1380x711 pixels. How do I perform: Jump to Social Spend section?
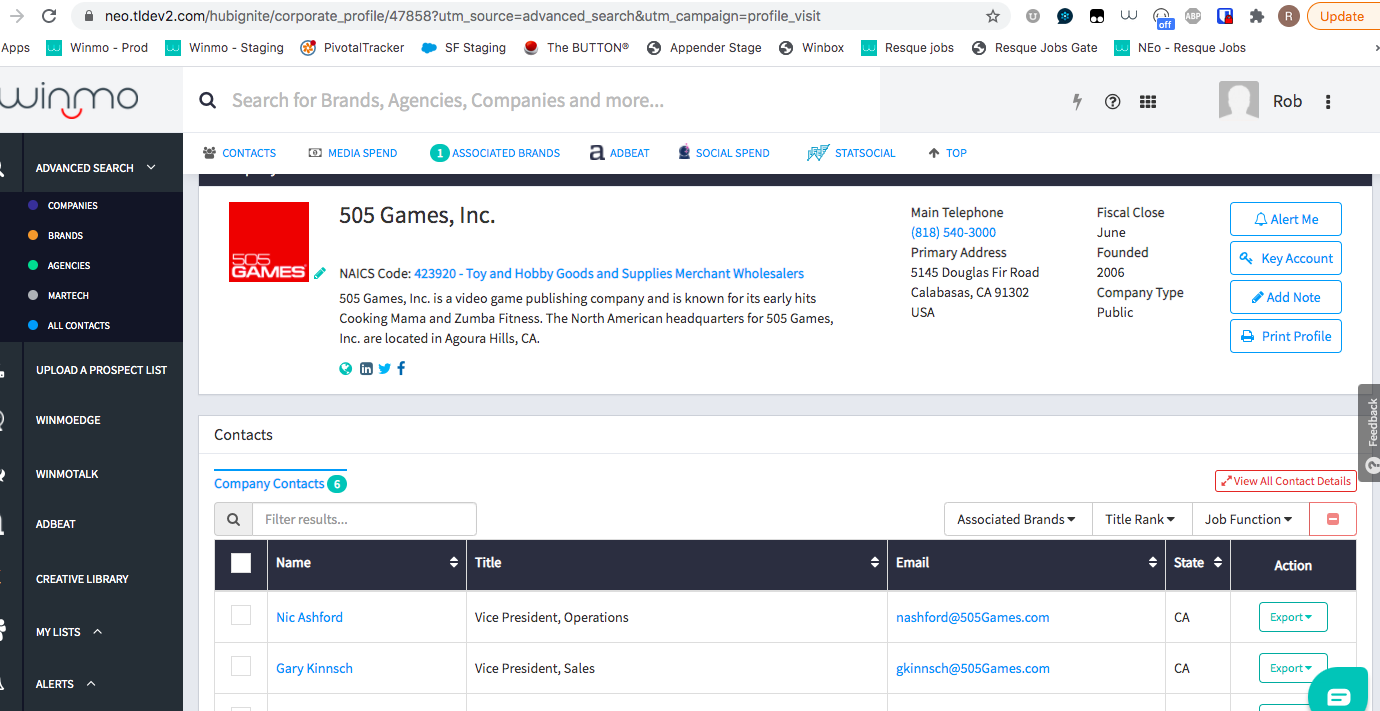[x=724, y=153]
